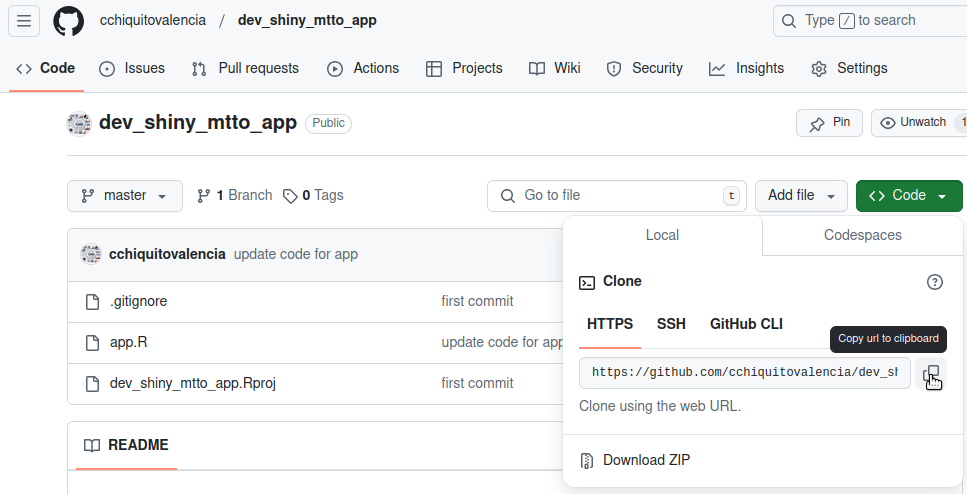This screenshot has height=494, width=967.
Task: Select the README tab
Action: (126, 445)
